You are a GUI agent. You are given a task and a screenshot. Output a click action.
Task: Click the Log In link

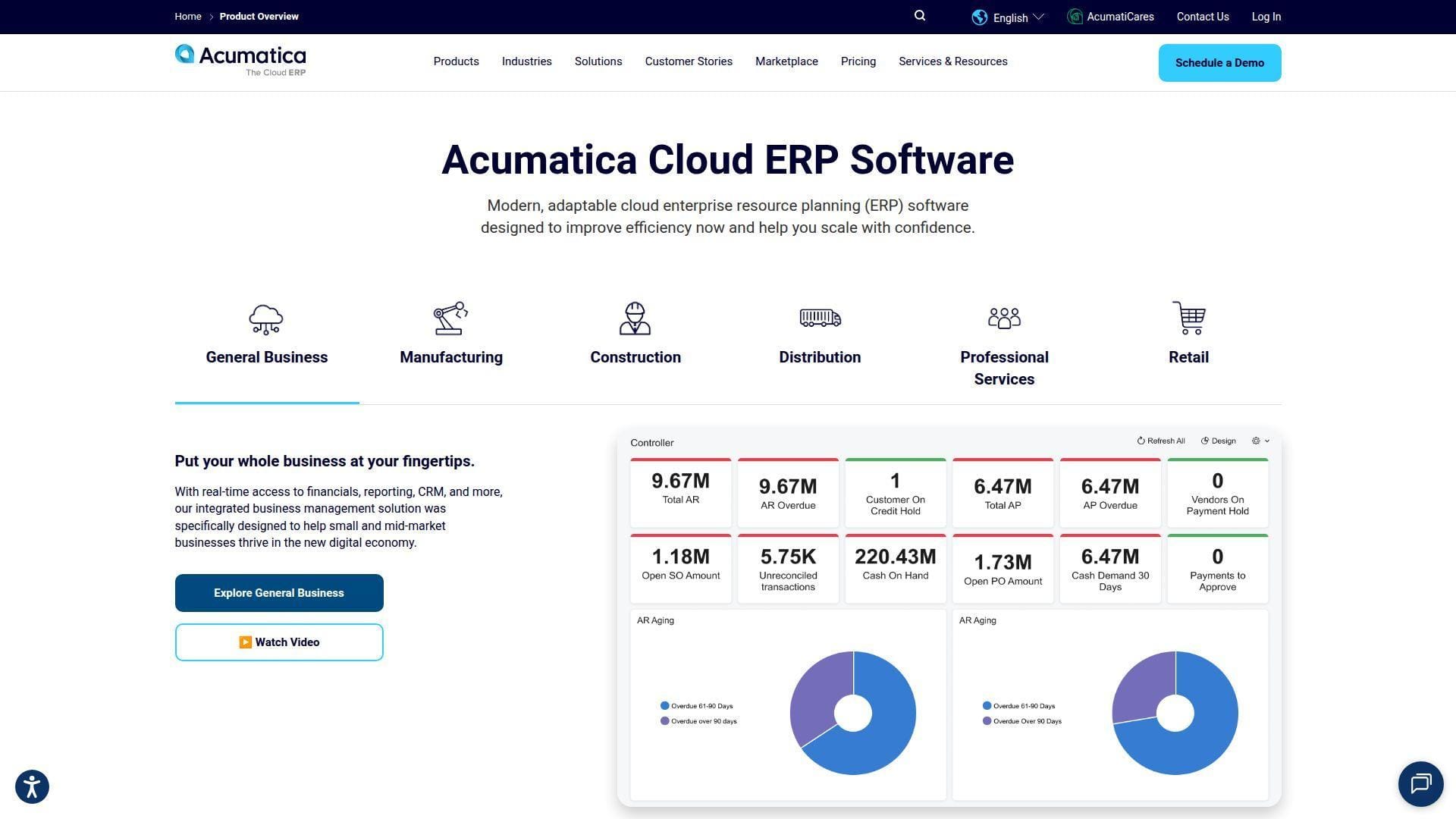pyautogui.click(x=1266, y=17)
